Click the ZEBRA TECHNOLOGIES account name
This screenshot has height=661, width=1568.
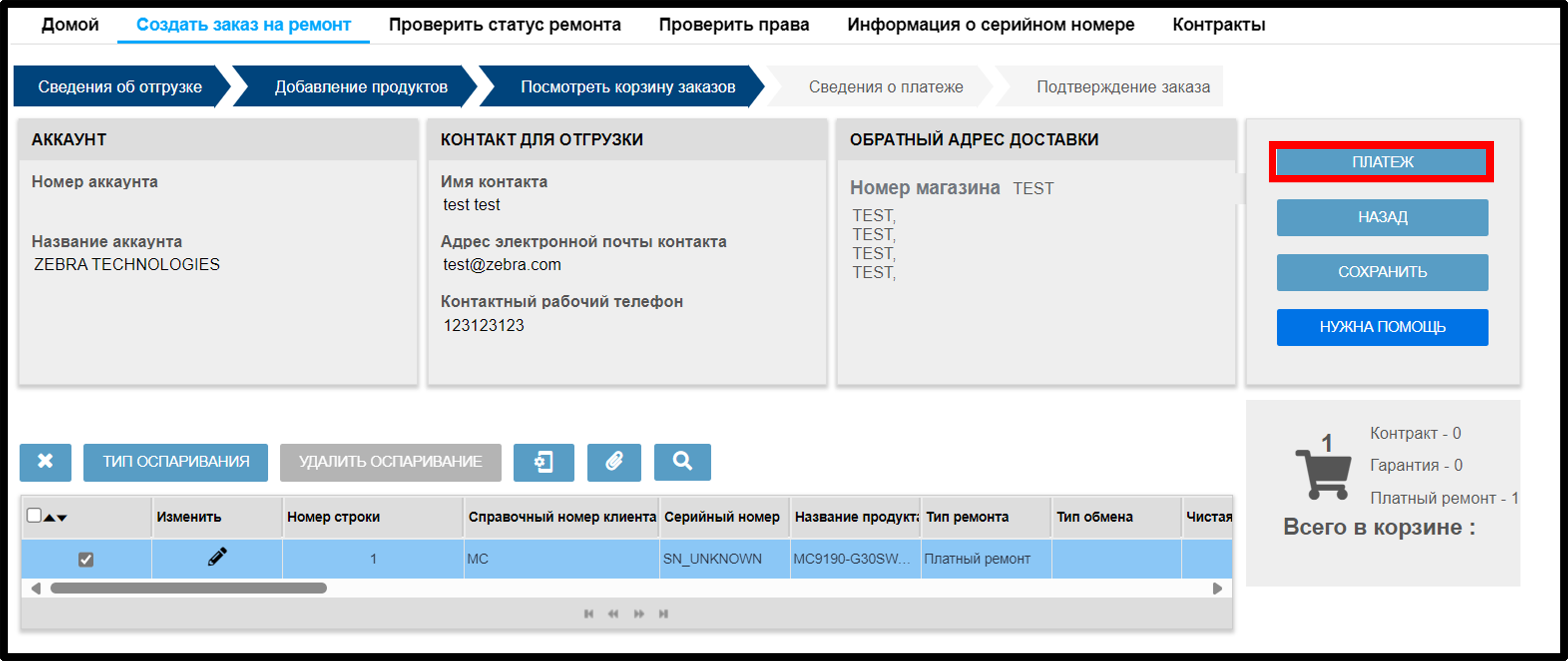point(127,265)
